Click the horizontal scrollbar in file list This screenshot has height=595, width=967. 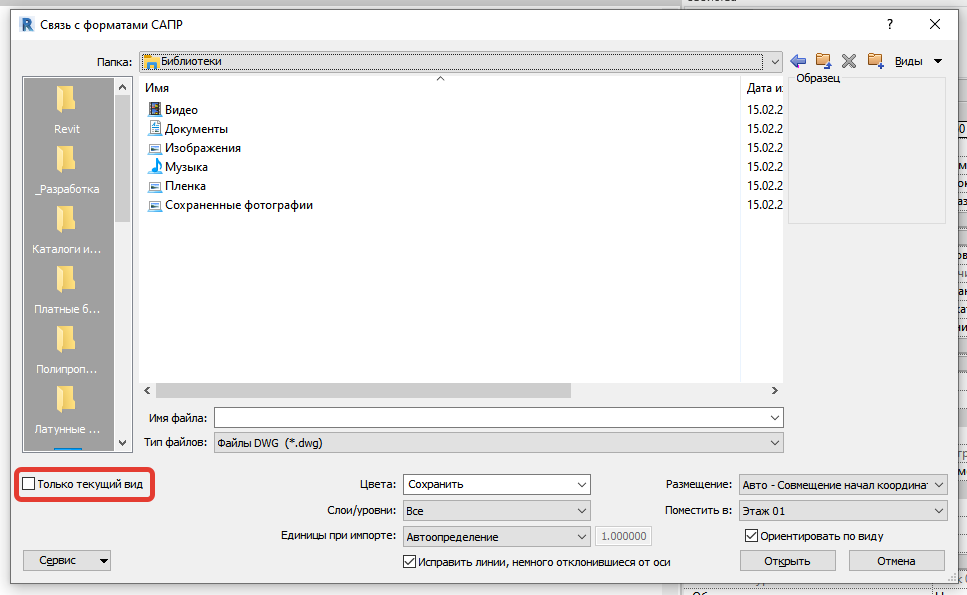pos(363,390)
